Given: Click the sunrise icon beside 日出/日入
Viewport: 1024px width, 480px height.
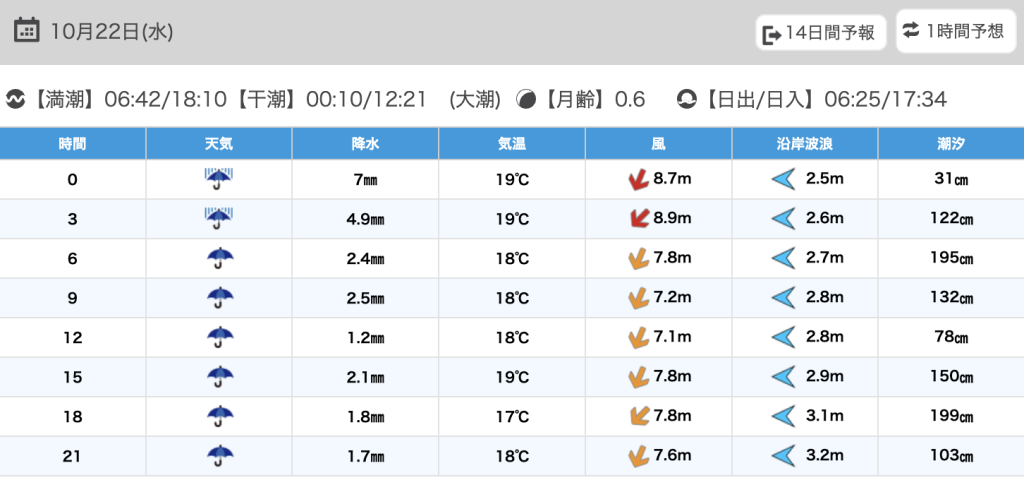Looking at the screenshot, I should click(687, 99).
